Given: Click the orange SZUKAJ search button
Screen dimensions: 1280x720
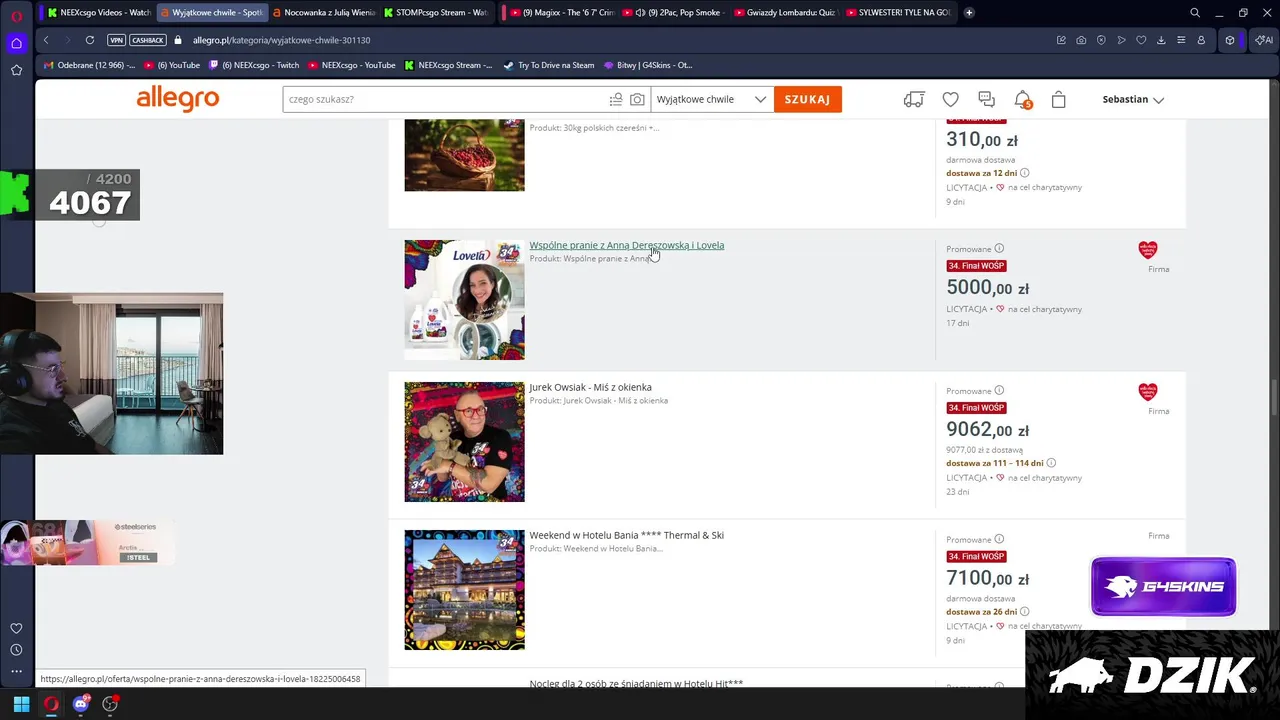Looking at the screenshot, I should 808,99.
